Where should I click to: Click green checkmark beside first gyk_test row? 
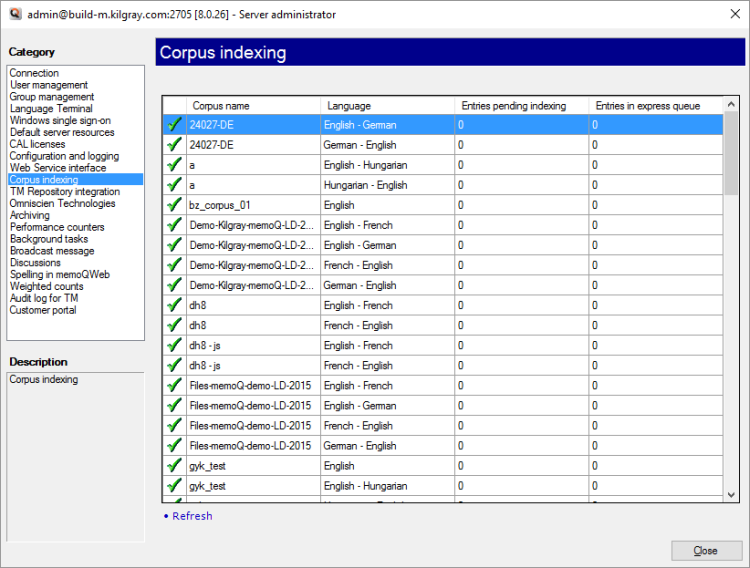click(x=174, y=465)
